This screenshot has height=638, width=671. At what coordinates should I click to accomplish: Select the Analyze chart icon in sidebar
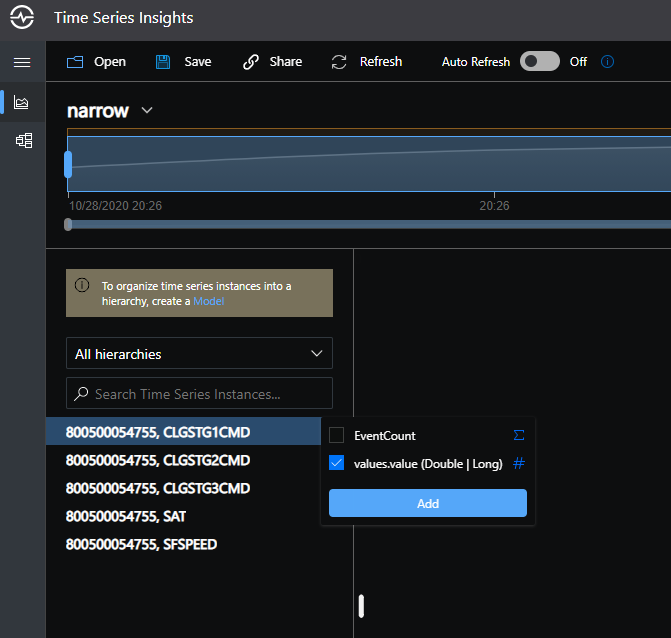coord(21,102)
